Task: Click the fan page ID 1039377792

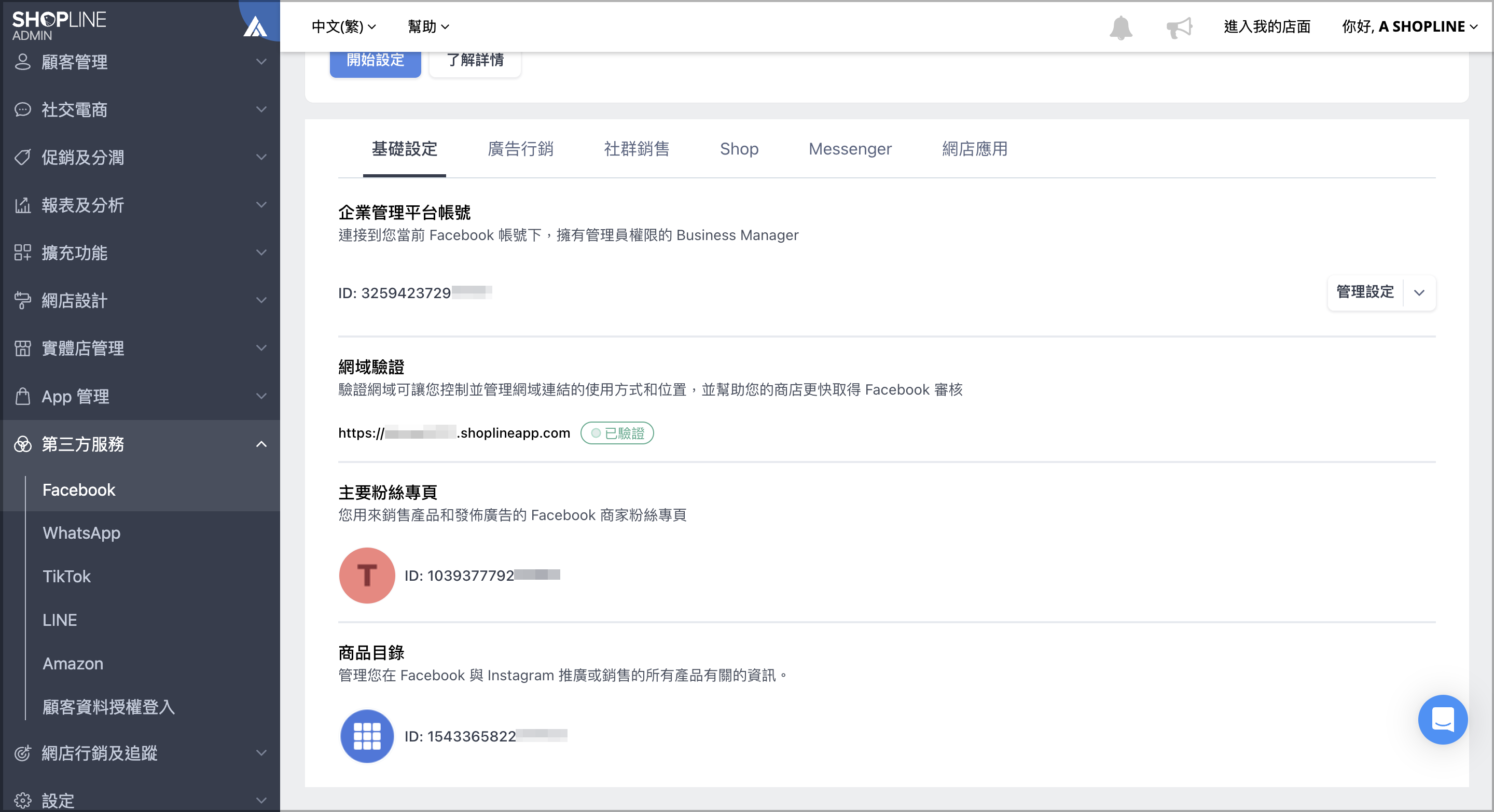Action: click(x=482, y=575)
